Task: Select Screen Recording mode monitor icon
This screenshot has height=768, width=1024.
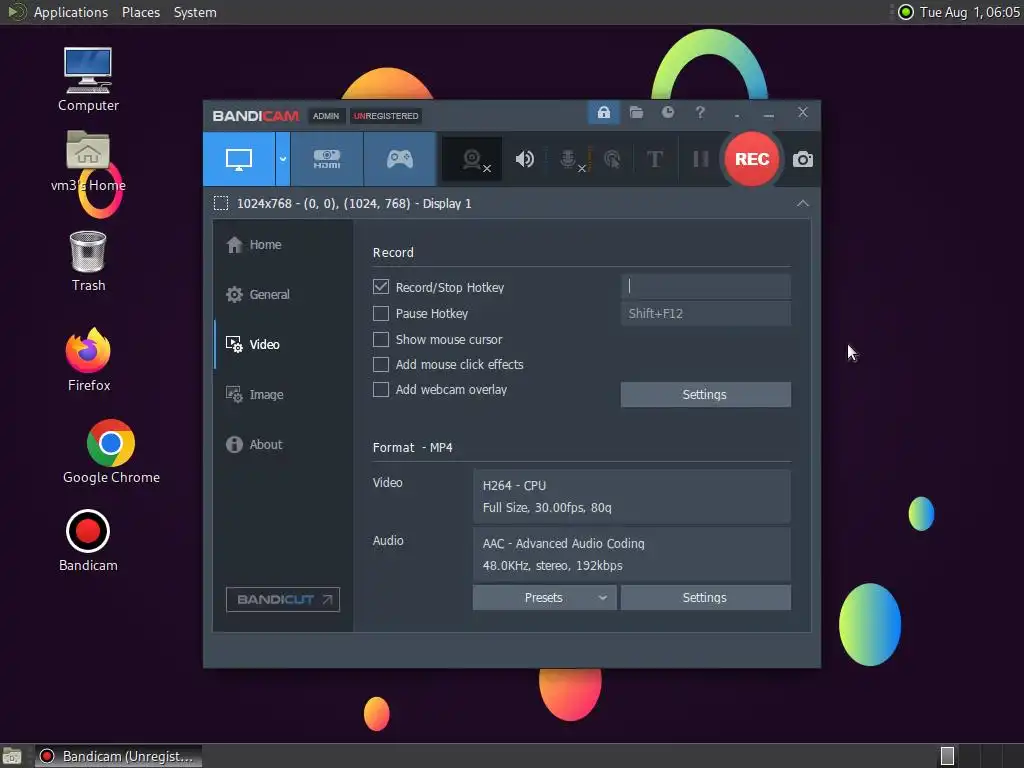Action: 238,159
